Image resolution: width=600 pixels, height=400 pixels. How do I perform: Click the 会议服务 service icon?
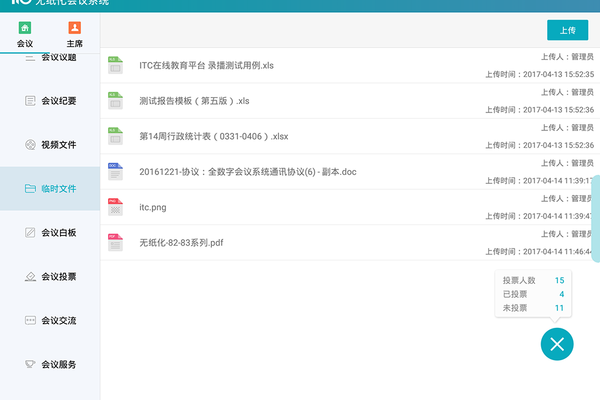[31, 364]
